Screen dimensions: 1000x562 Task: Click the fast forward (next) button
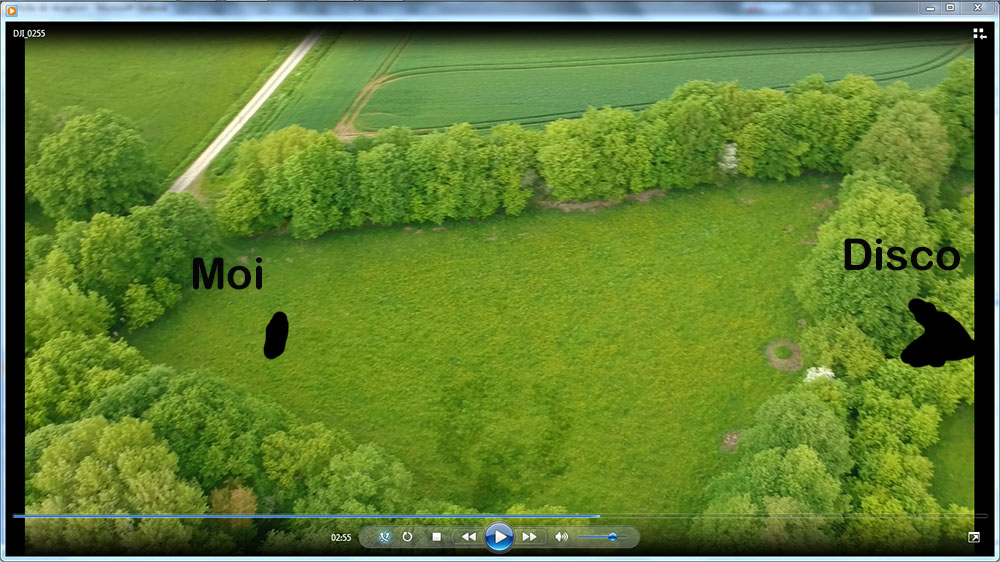pos(530,537)
